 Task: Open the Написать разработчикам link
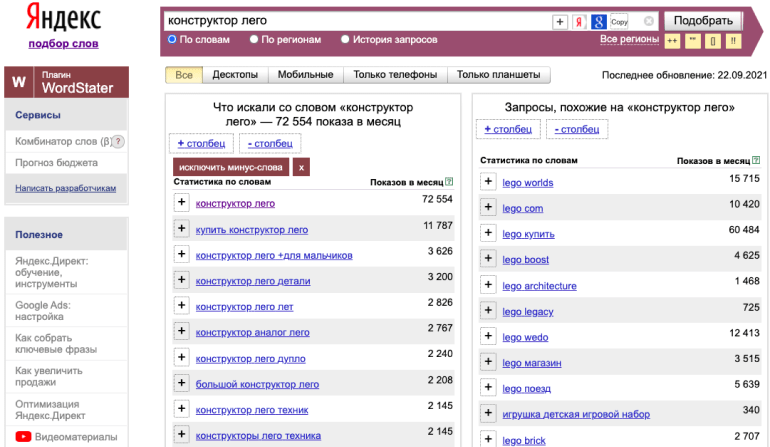66,188
